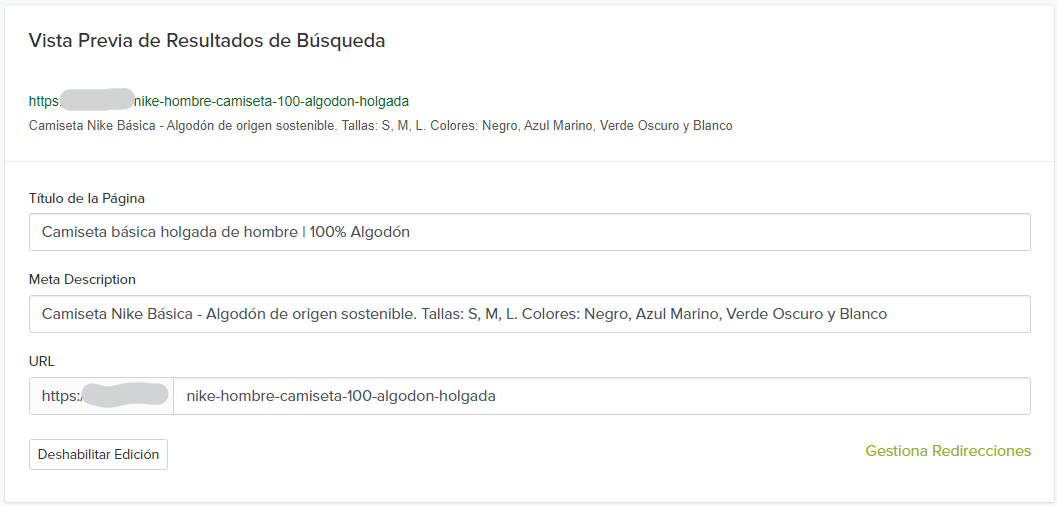Open the Gestiona Redirecciones link
This screenshot has width=1057, height=506.
tap(947, 451)
